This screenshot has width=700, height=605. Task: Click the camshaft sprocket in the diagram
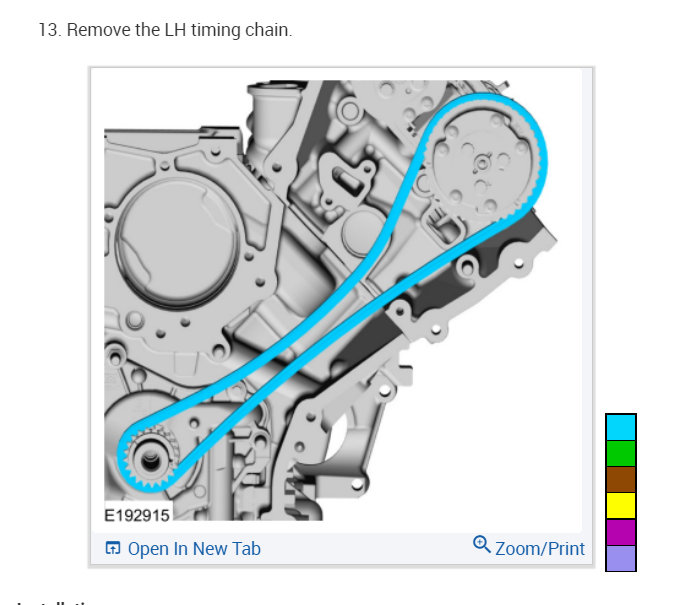click(484, 161)
